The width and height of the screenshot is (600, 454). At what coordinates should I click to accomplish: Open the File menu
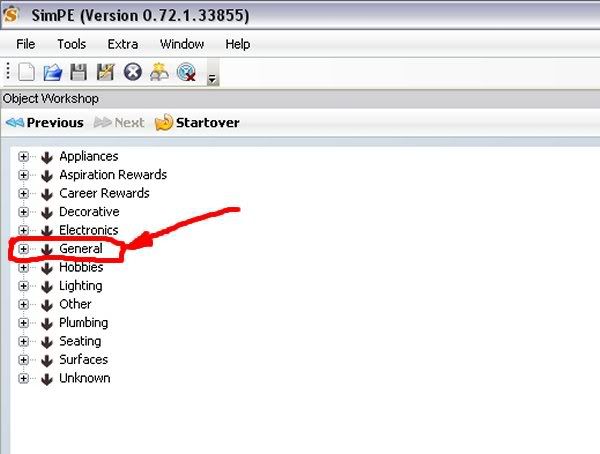(x=26, y=44)
